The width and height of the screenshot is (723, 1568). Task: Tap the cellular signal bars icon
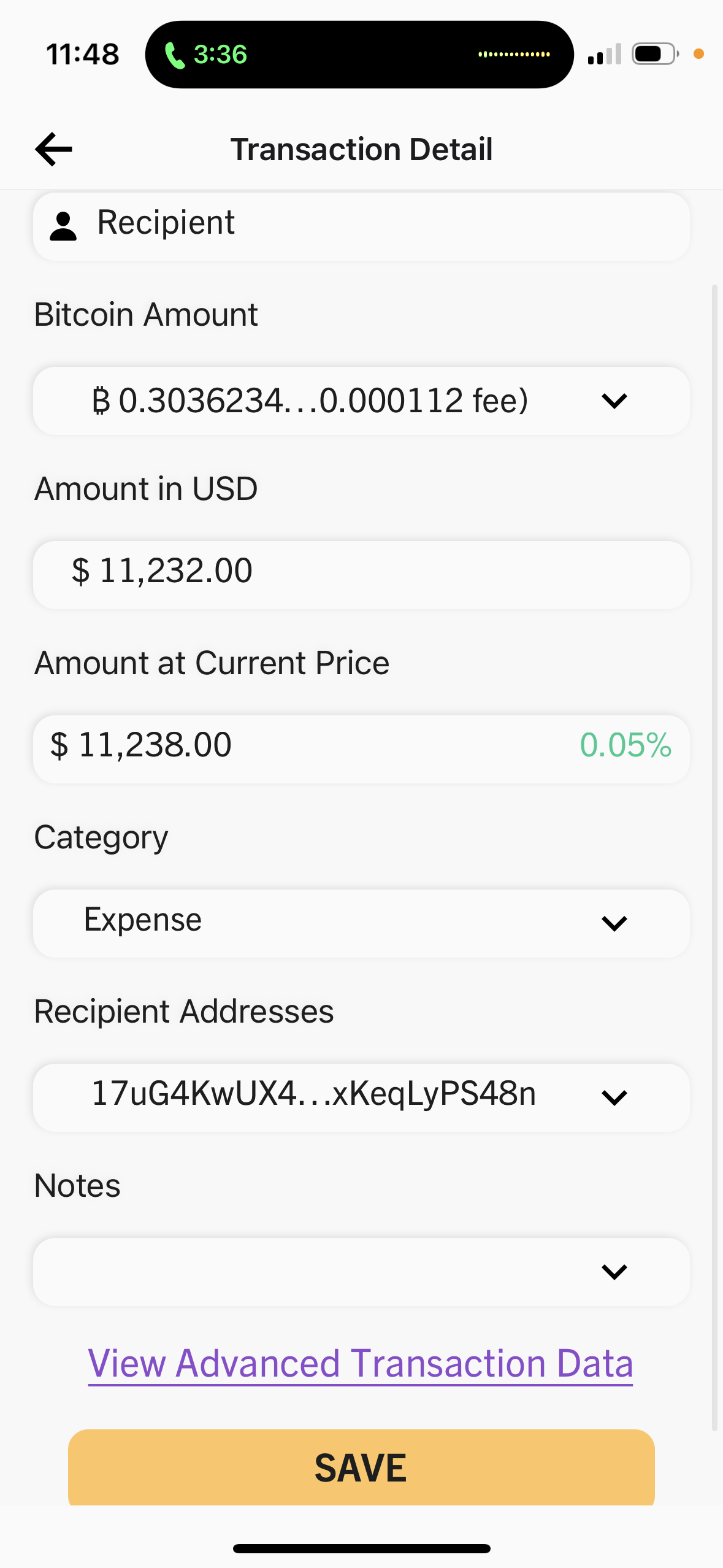pyautogui.click(x=604, y=55)
